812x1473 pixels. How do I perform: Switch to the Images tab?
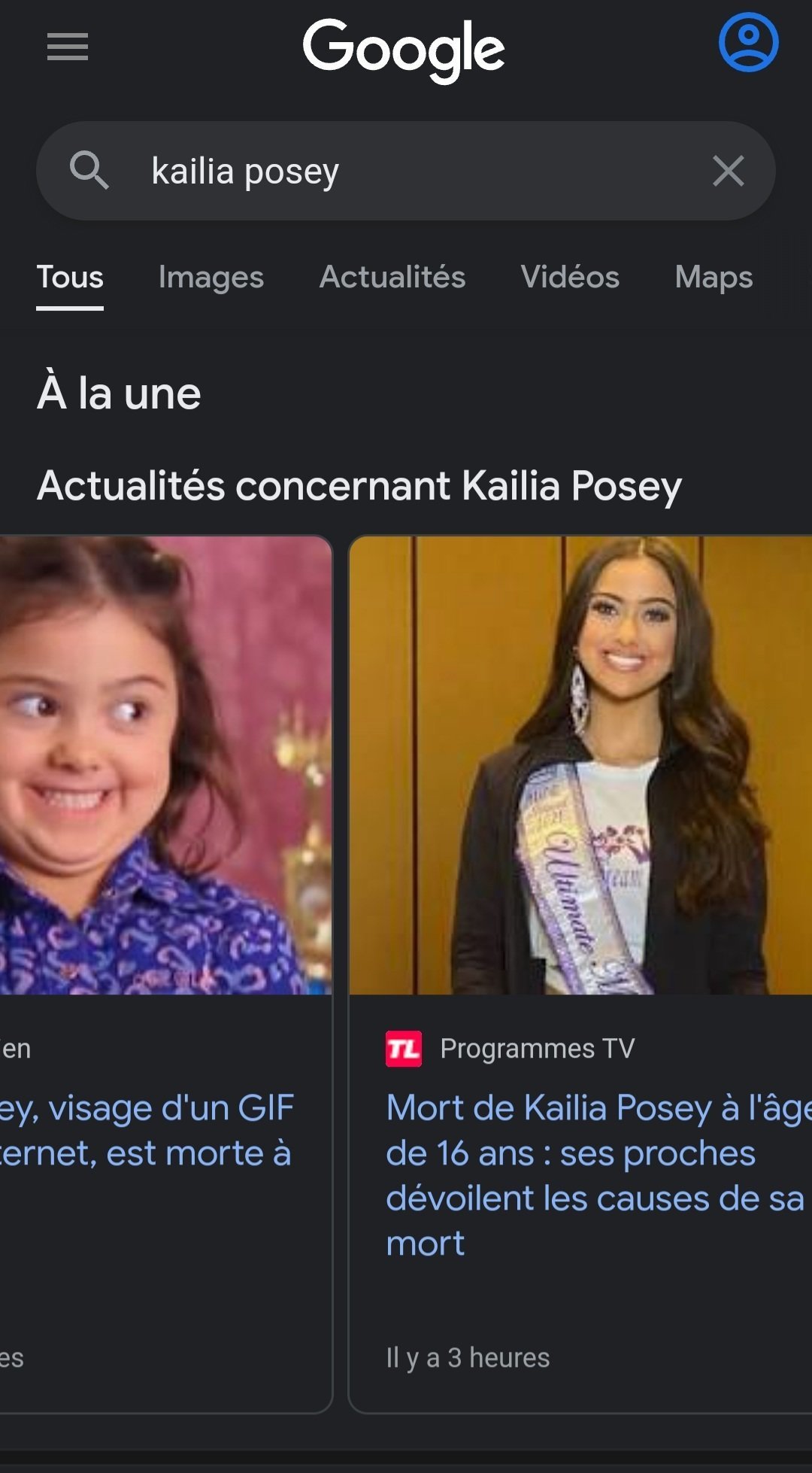click(211, 278)
